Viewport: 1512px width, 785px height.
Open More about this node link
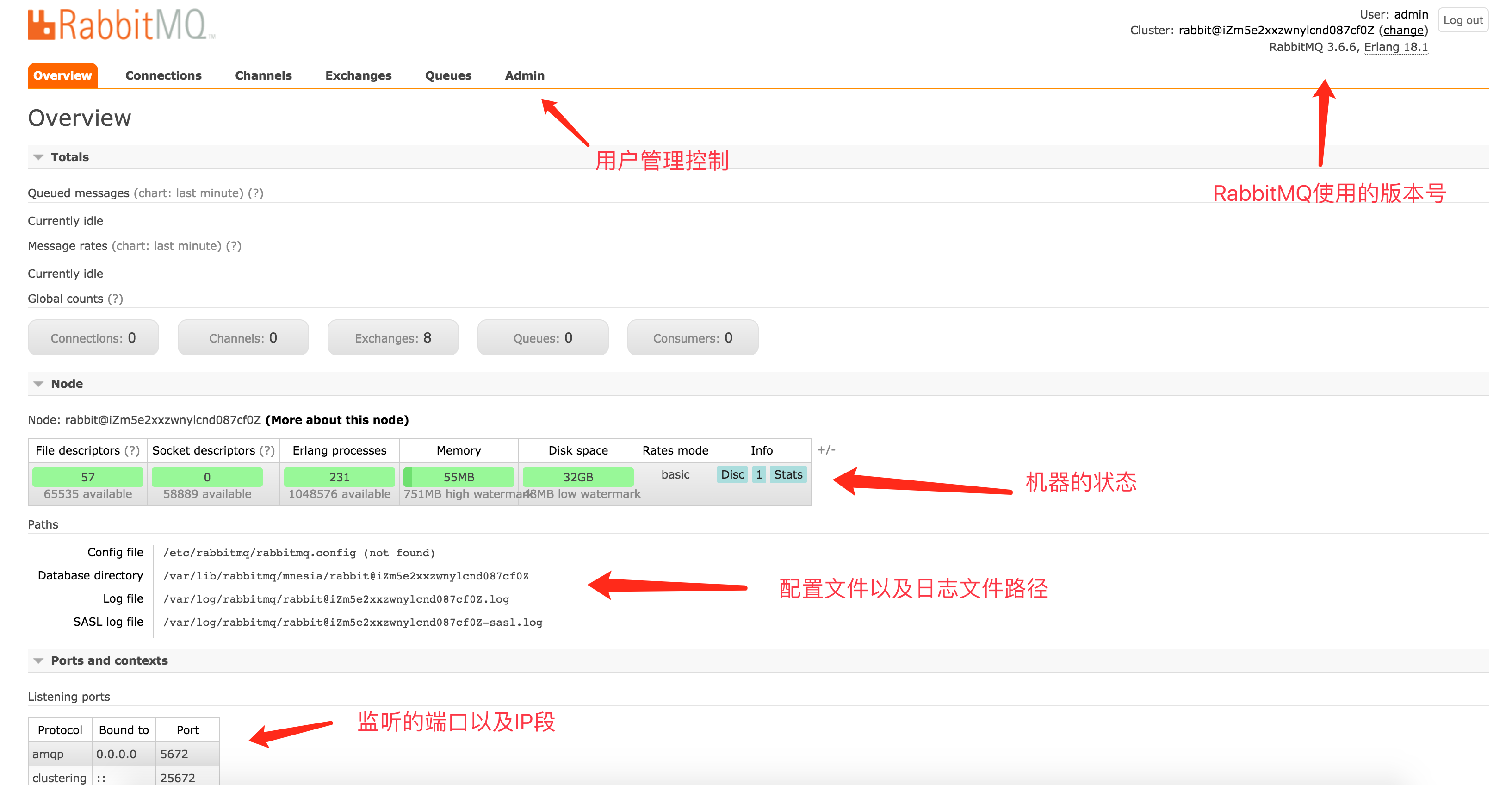point(337,420)
